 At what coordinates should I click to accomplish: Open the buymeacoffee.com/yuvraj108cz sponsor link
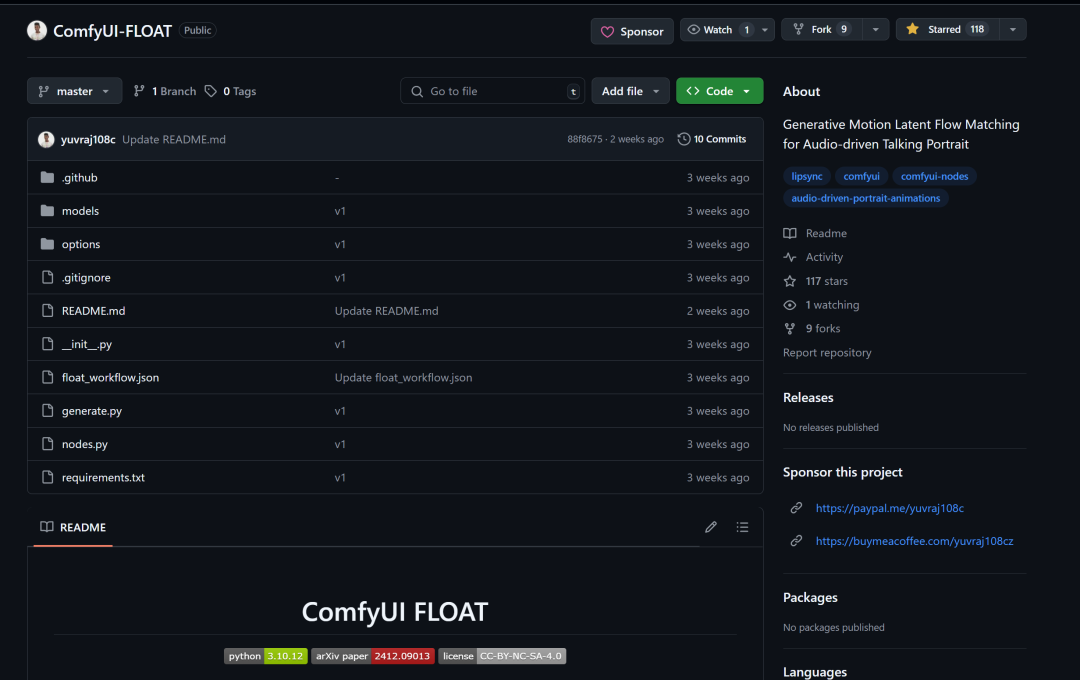[914, 542]
